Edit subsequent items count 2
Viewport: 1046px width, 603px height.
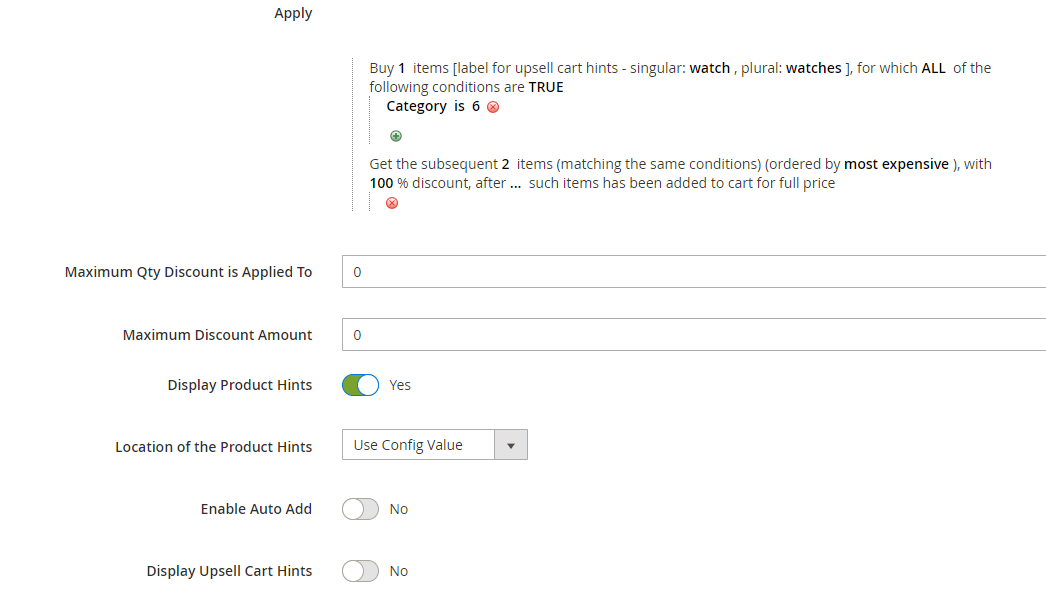(x=506, y=164)
